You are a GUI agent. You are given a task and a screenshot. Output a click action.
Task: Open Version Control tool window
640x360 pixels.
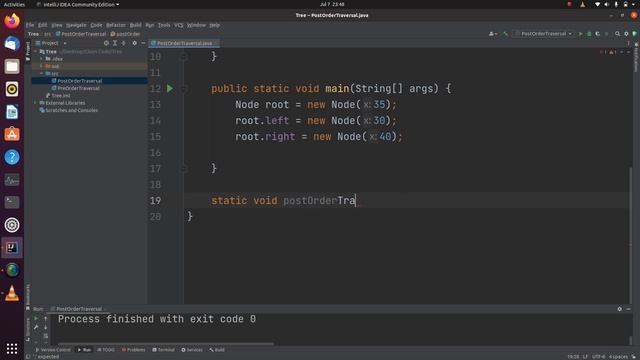click(53, 350)
